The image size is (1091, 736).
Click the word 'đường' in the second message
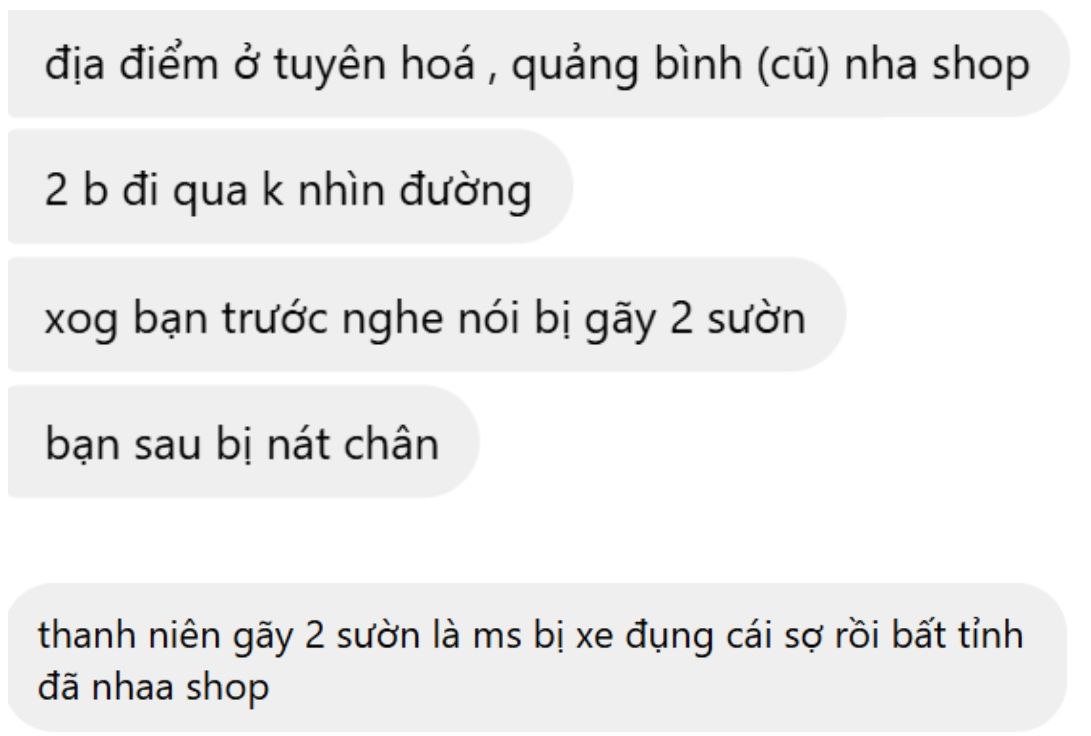[465, 189]
